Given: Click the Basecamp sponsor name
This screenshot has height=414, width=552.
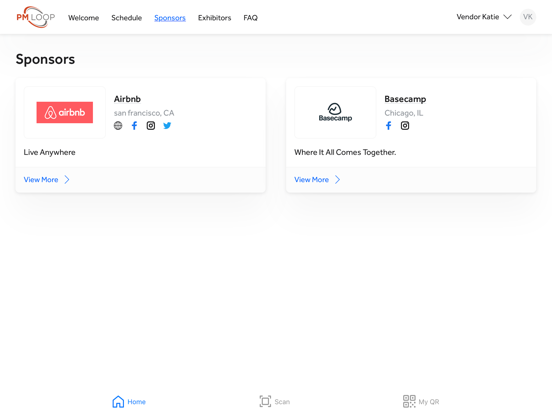Looking at the screenshot, I should 405,99.
